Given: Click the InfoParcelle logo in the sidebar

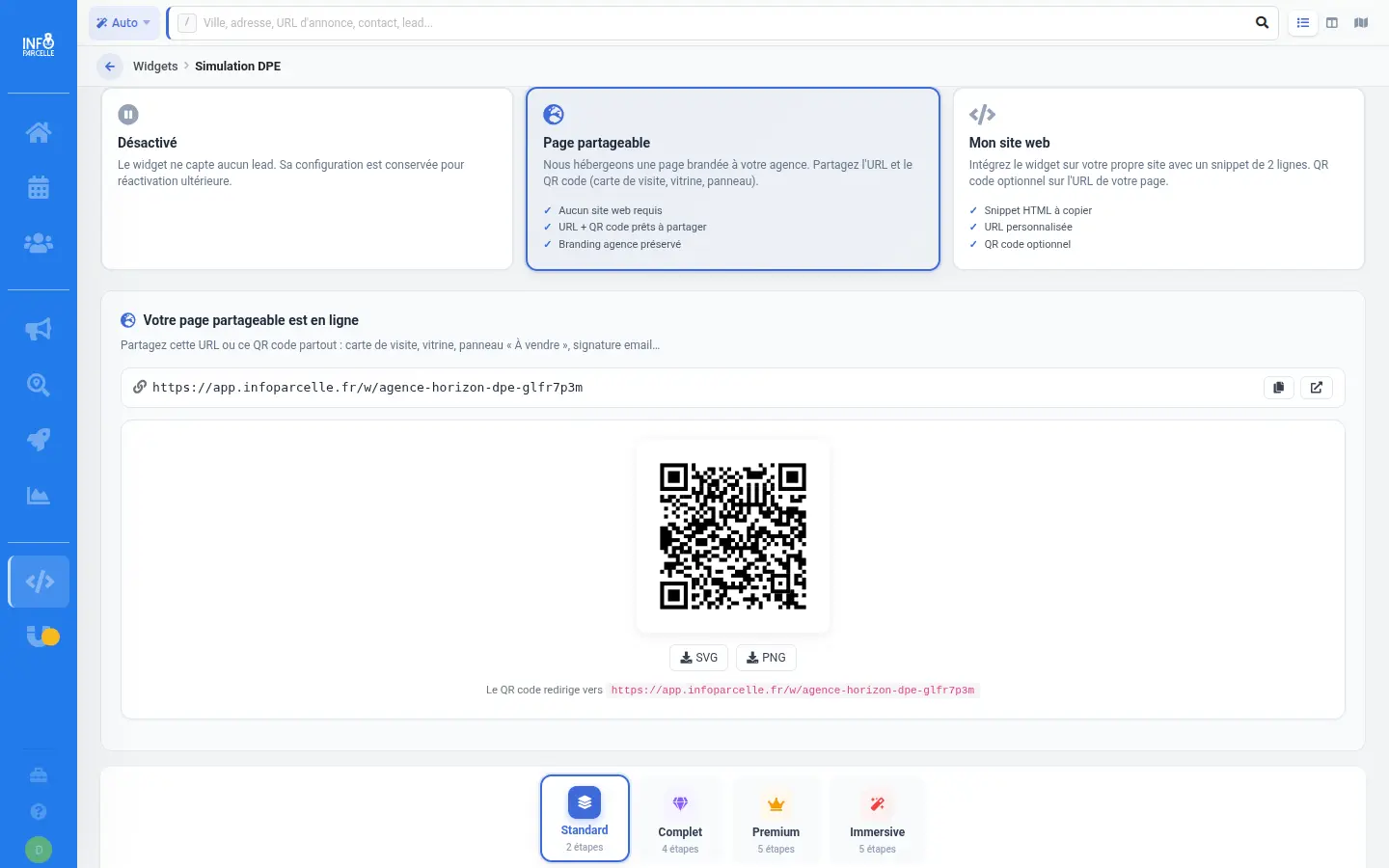Looking at the screenshot, I should pos(39,45).
